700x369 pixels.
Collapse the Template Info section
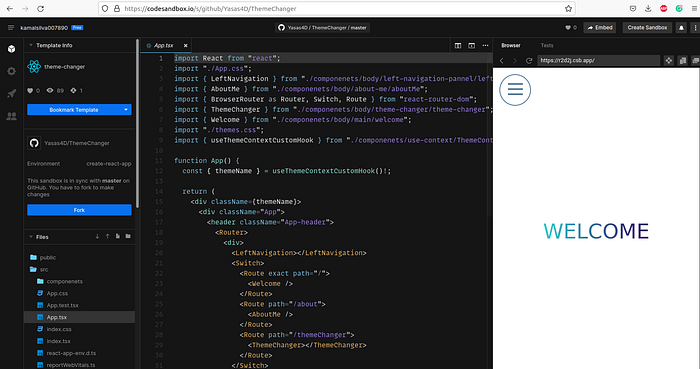[31, 46]
